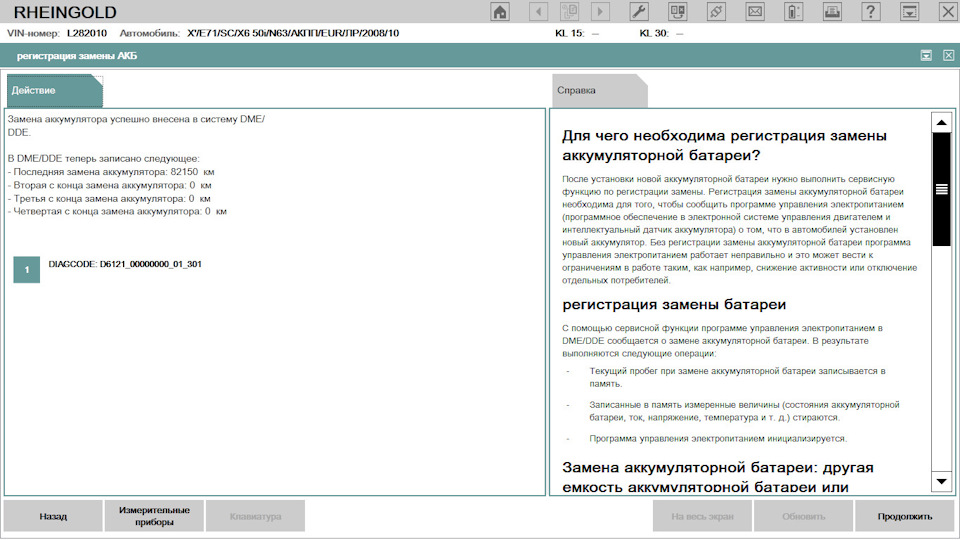Open Измерительные приборы
The width and height of the screenshot is (960, 540).
pyautogui.click(x=154, y=516)
